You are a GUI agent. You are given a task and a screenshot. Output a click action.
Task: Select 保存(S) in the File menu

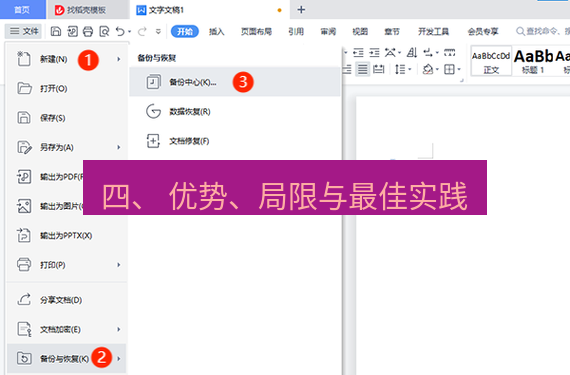(x=67, y=118)
